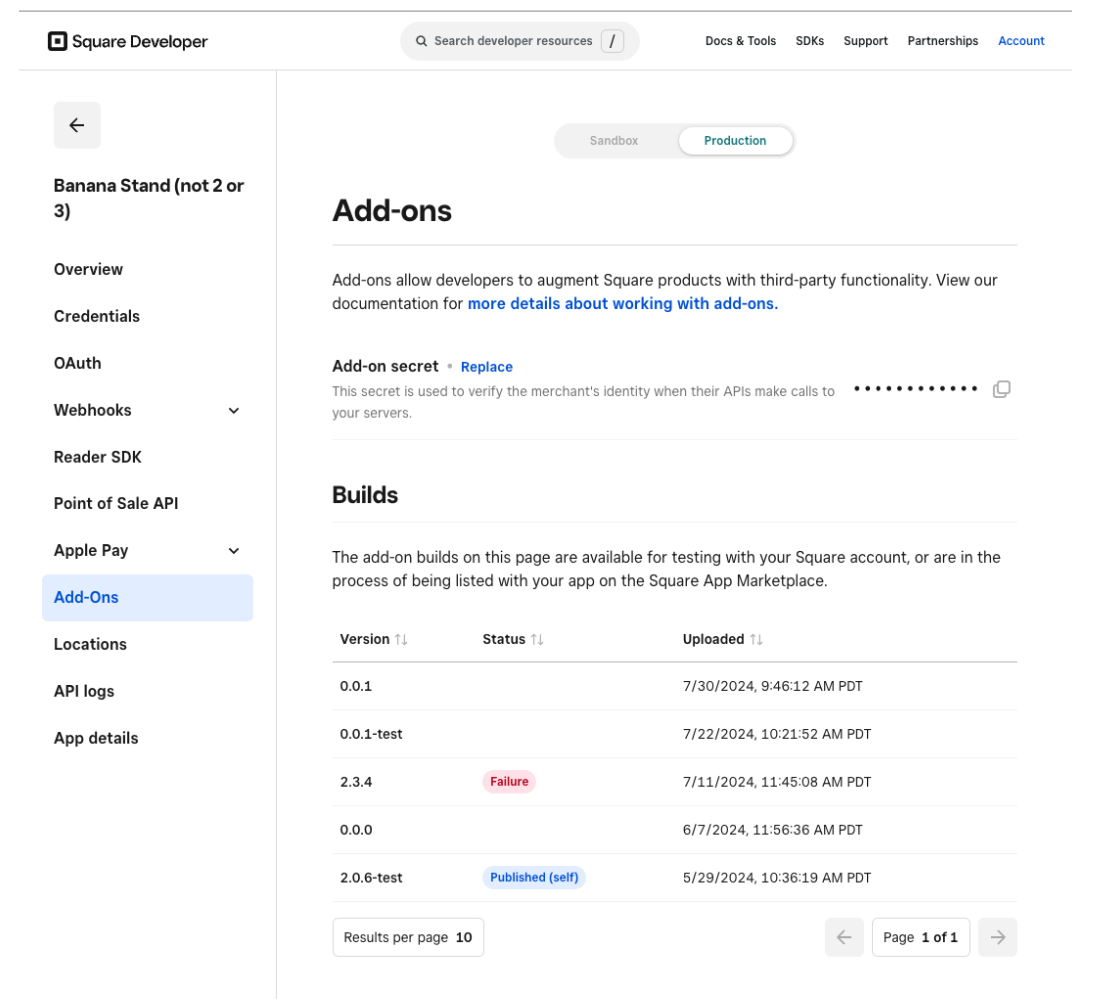The width and height of the screenshot is (1098, 1004).
Task: Switch to the Sandbox environment
Action: pos(614,141)
